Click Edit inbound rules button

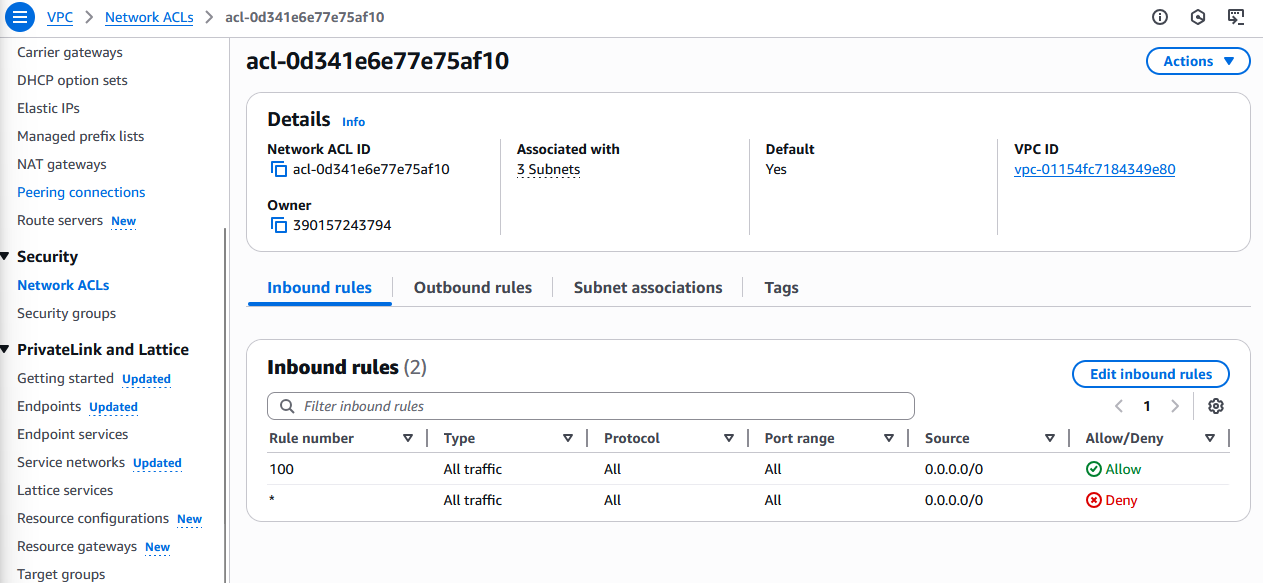[x=1150, y=374]
